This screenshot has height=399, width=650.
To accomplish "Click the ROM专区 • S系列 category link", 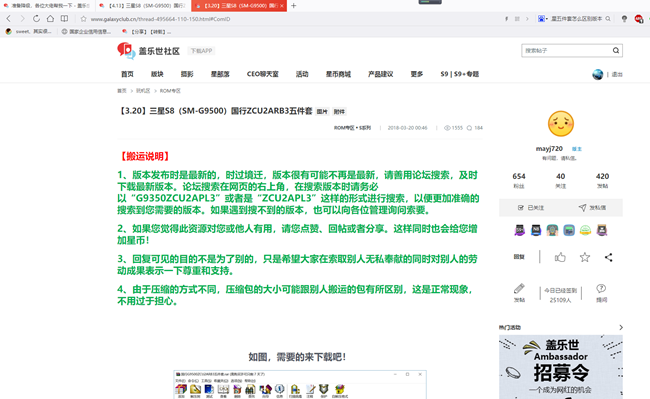I will pos(352,128).
